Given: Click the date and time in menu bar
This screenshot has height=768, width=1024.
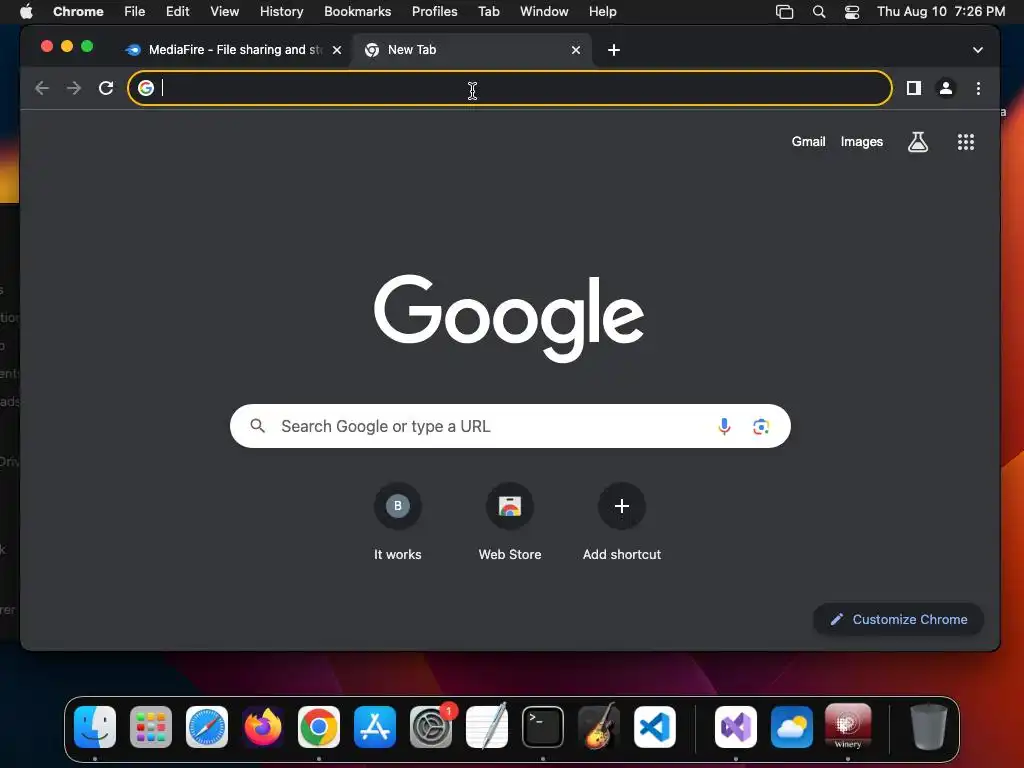Looking at the screenshot, I should tap(940, 12).
